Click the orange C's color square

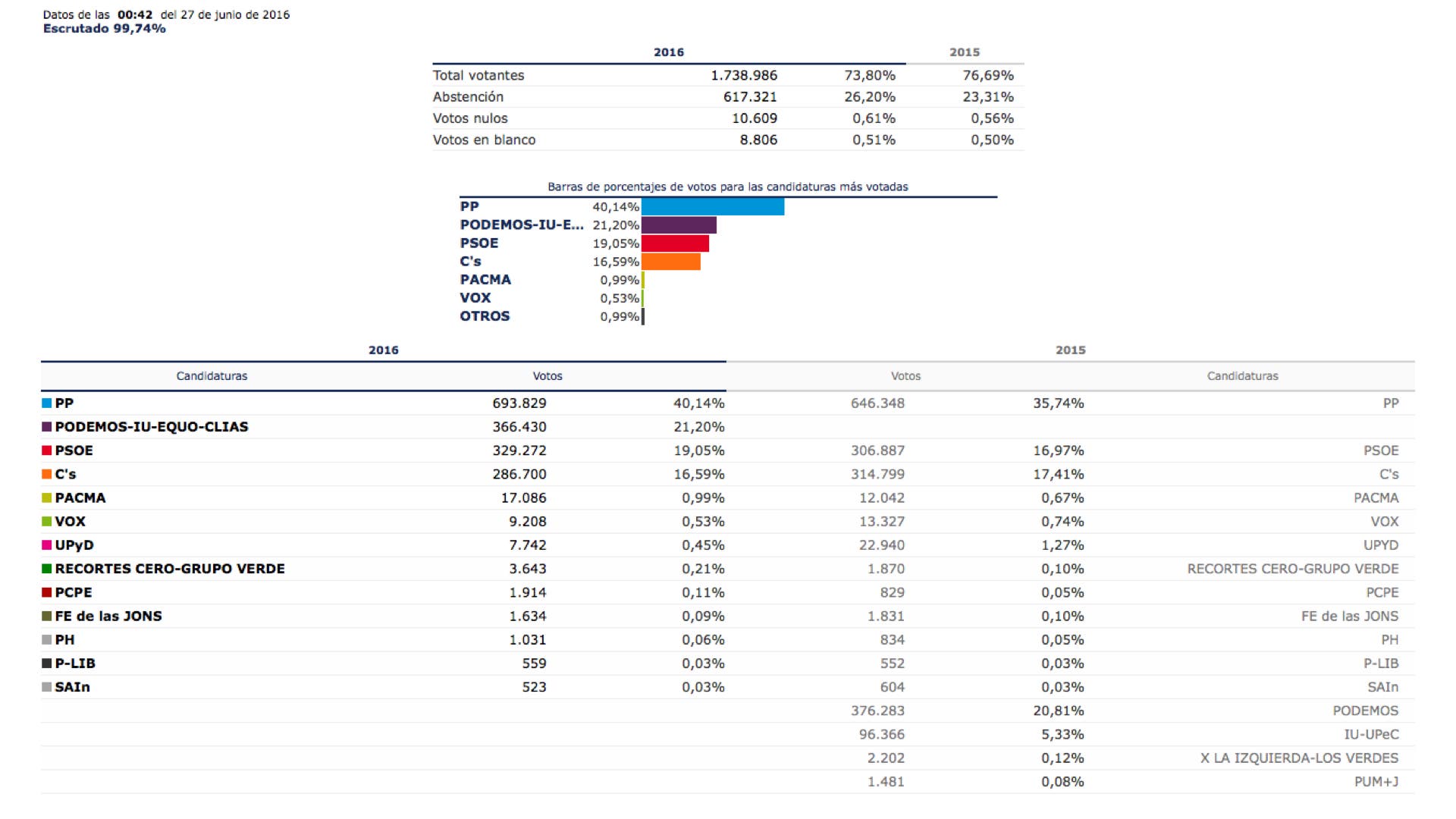47,474
